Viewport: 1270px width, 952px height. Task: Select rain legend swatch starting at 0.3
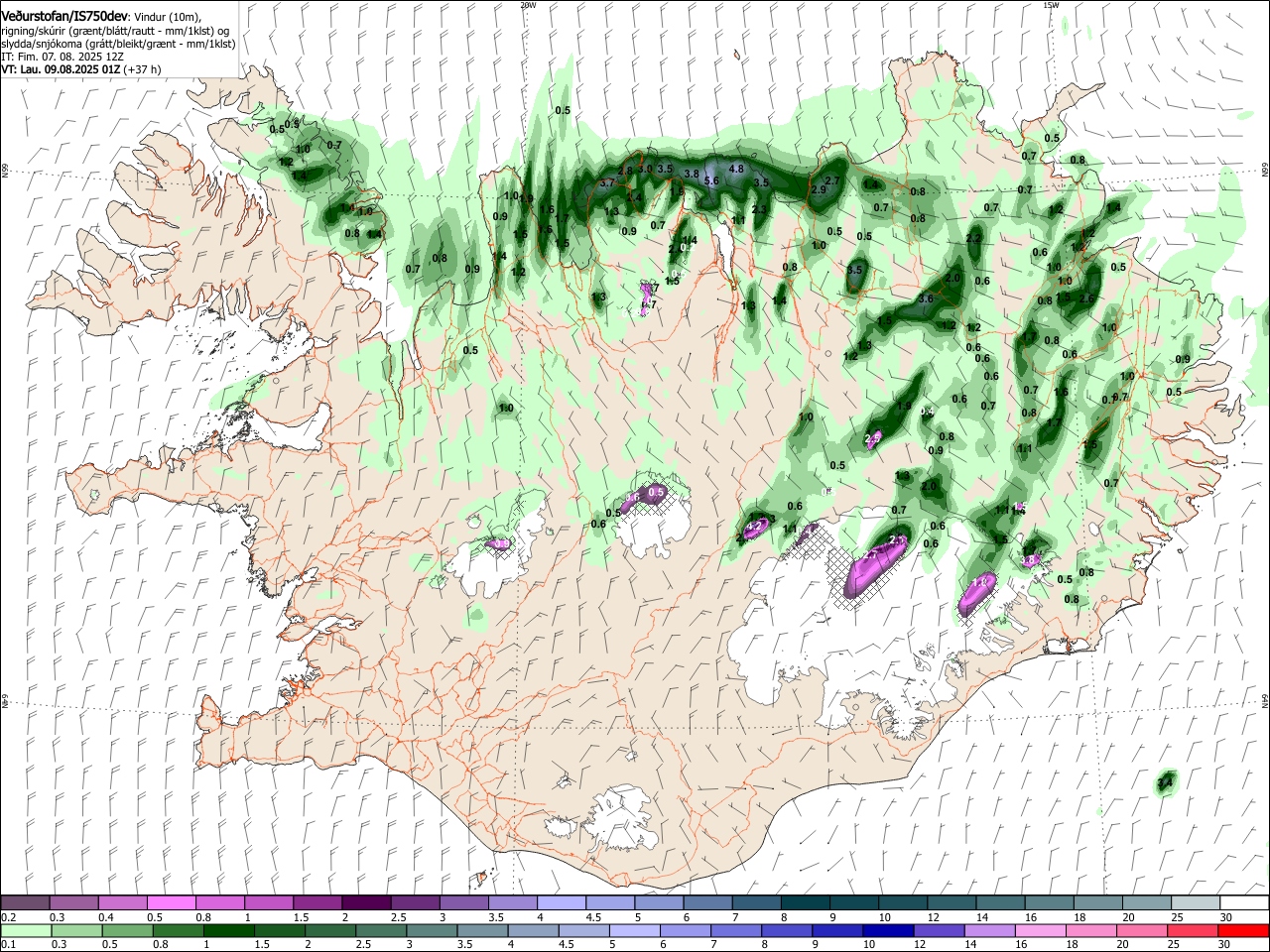pyautogui.click(x=77, y=930)
